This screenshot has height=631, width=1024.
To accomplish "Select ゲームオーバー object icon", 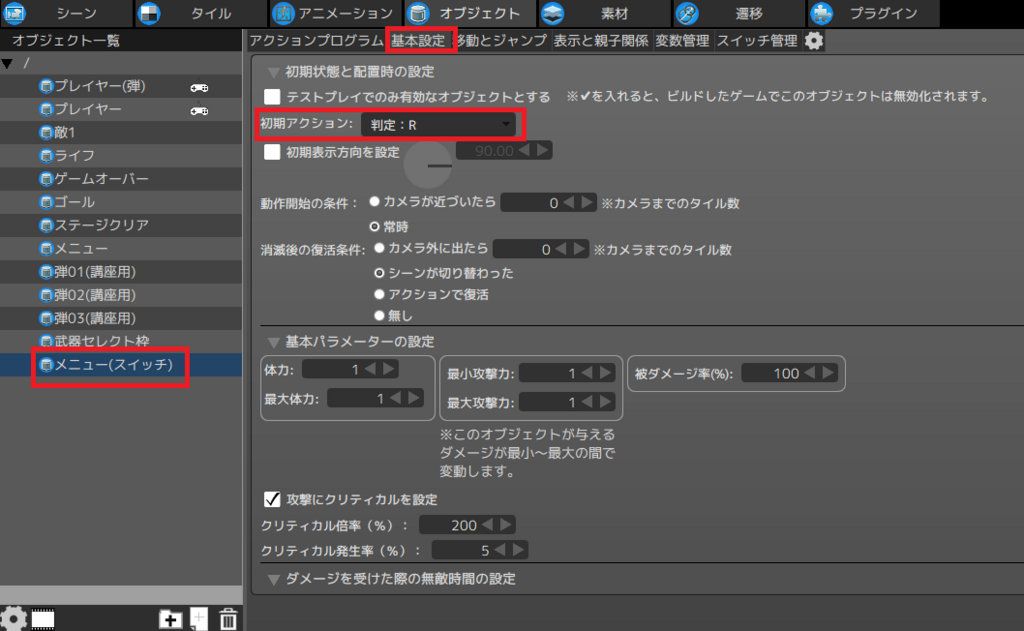I will pos(46,179).
